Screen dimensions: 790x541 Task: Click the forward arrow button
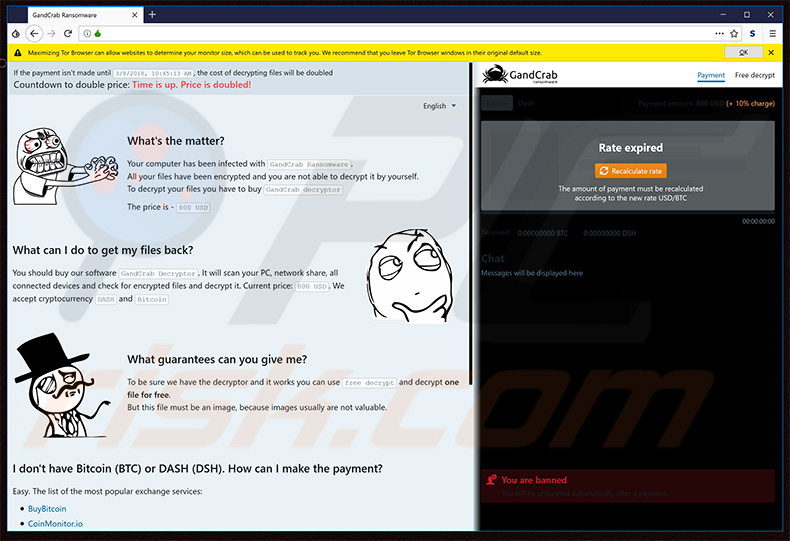[51, 34]
